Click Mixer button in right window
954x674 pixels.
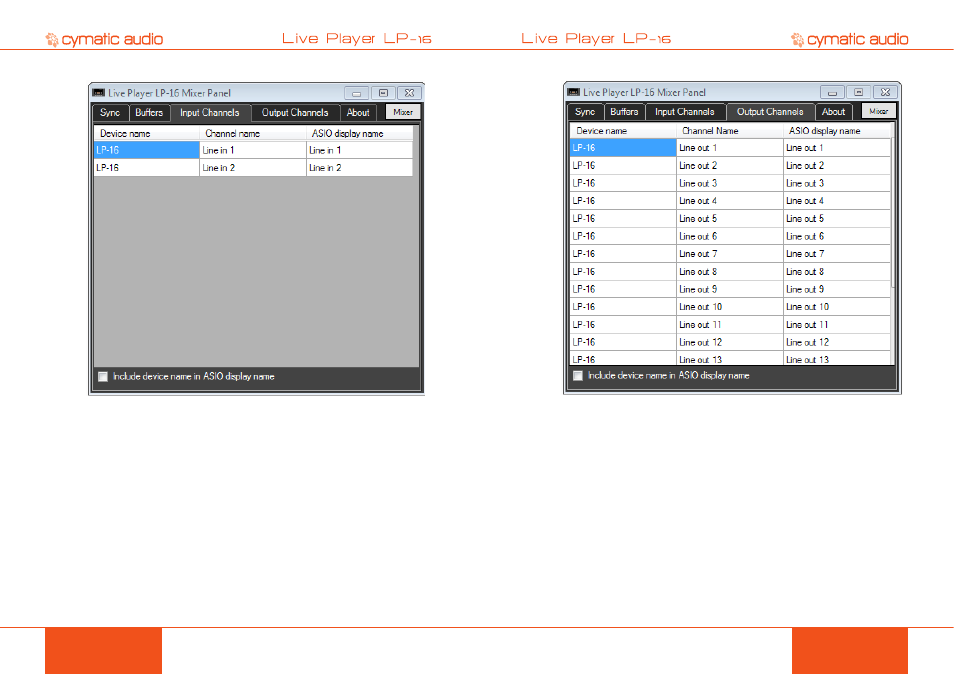click(879, 112)
